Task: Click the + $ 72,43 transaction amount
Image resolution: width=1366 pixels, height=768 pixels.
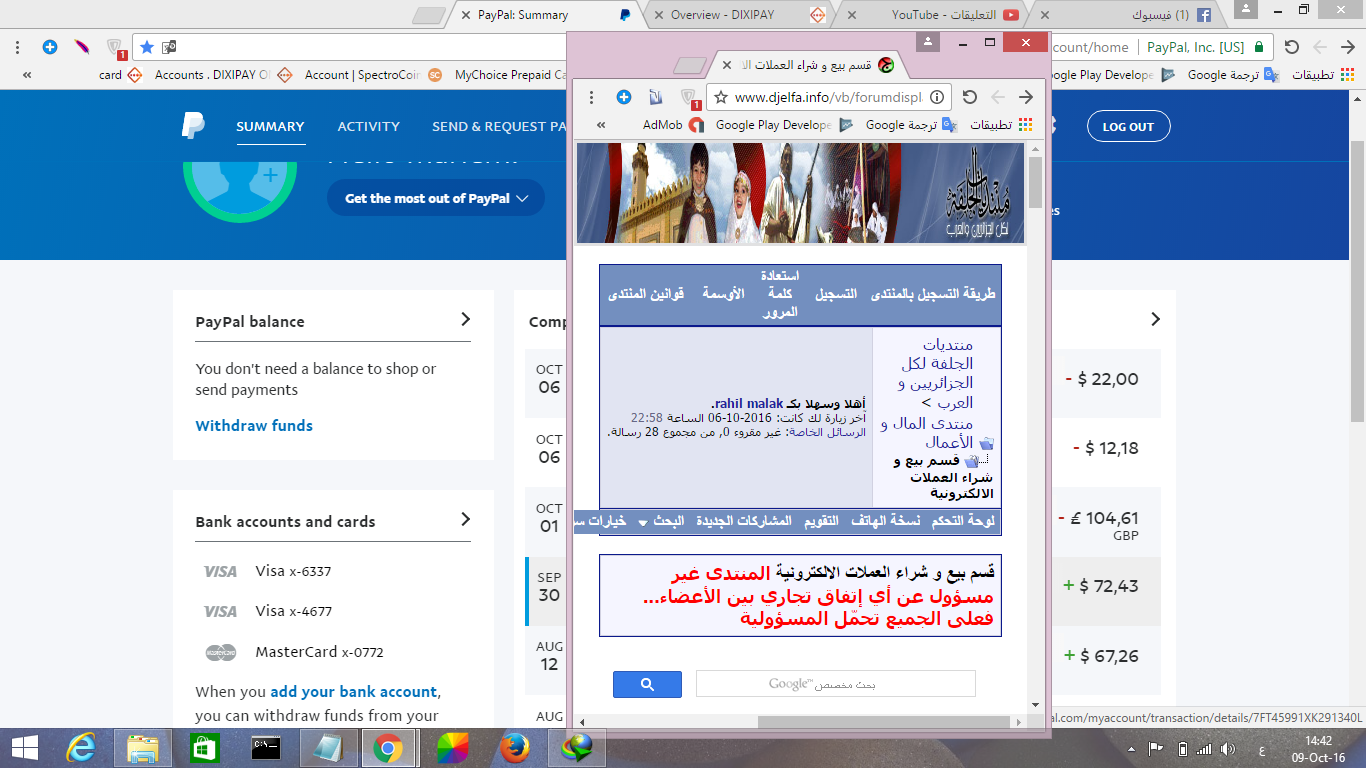Action: (1101, 586)
